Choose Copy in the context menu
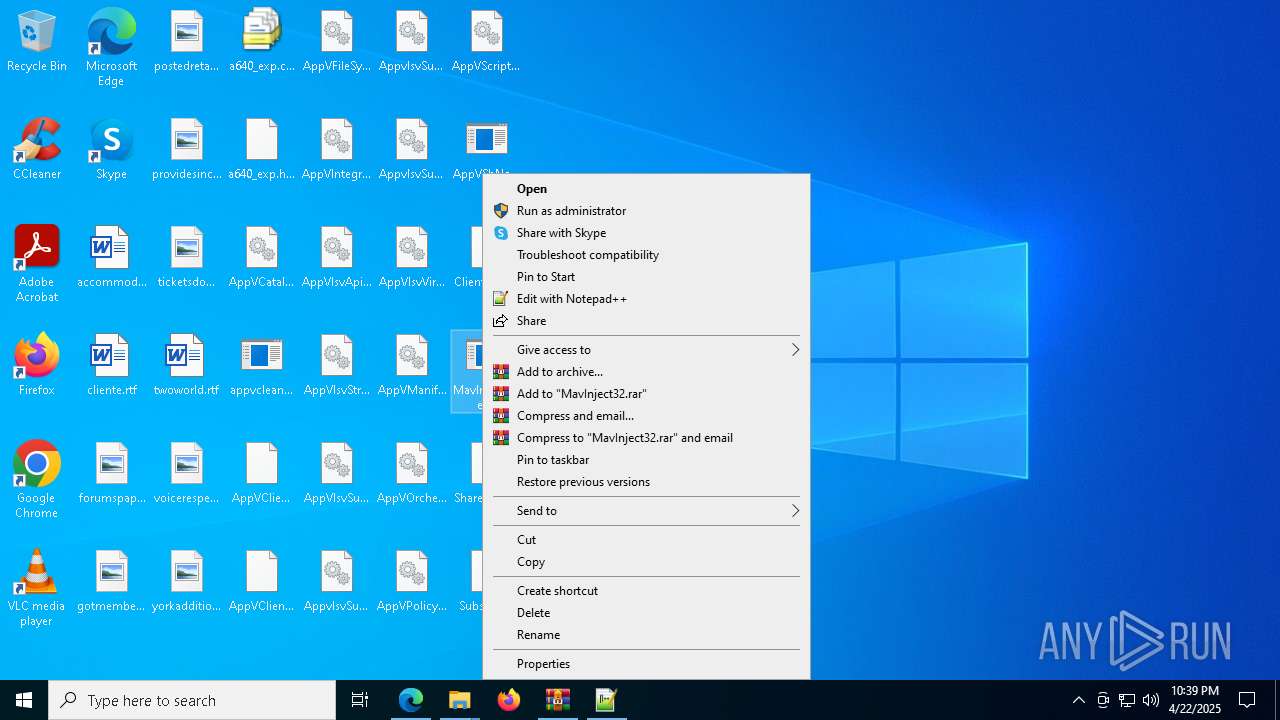The image size is (1280, 720). coord(646,562)
